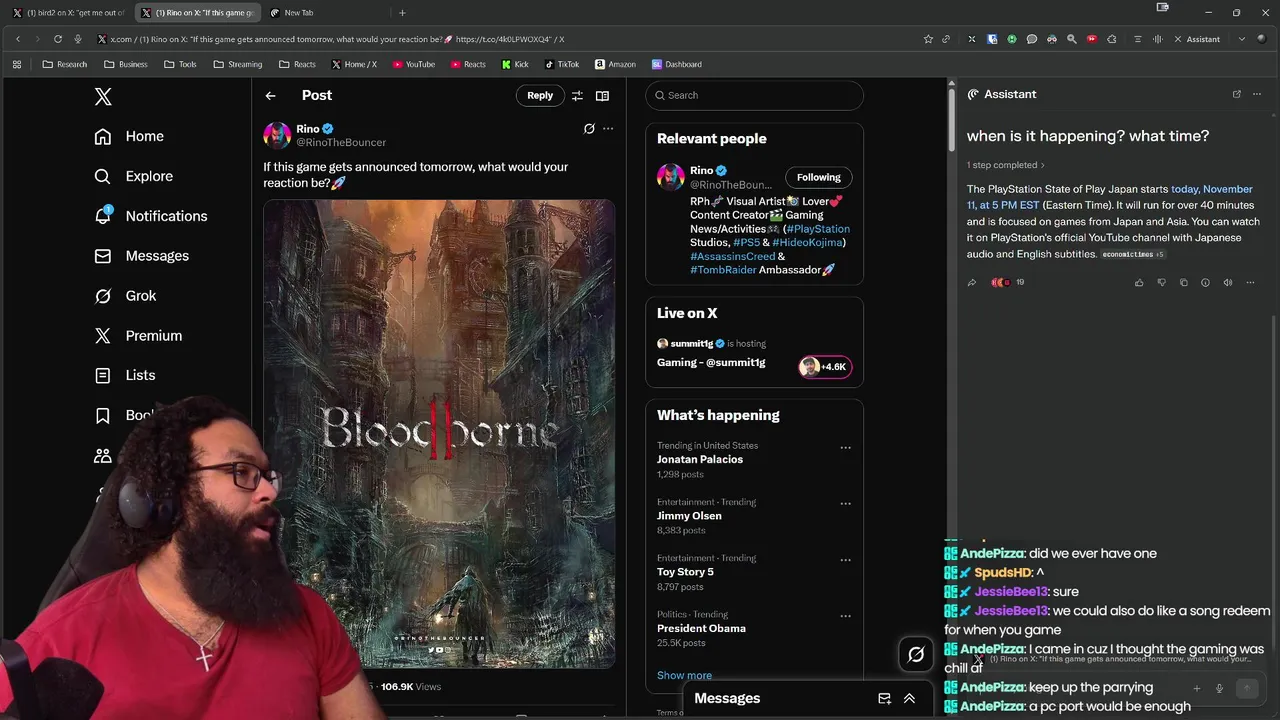This screenshot has width=1280, height=720.
Task: Open the Jimmy Olsen trending topic
Action: tap(689, 516)
